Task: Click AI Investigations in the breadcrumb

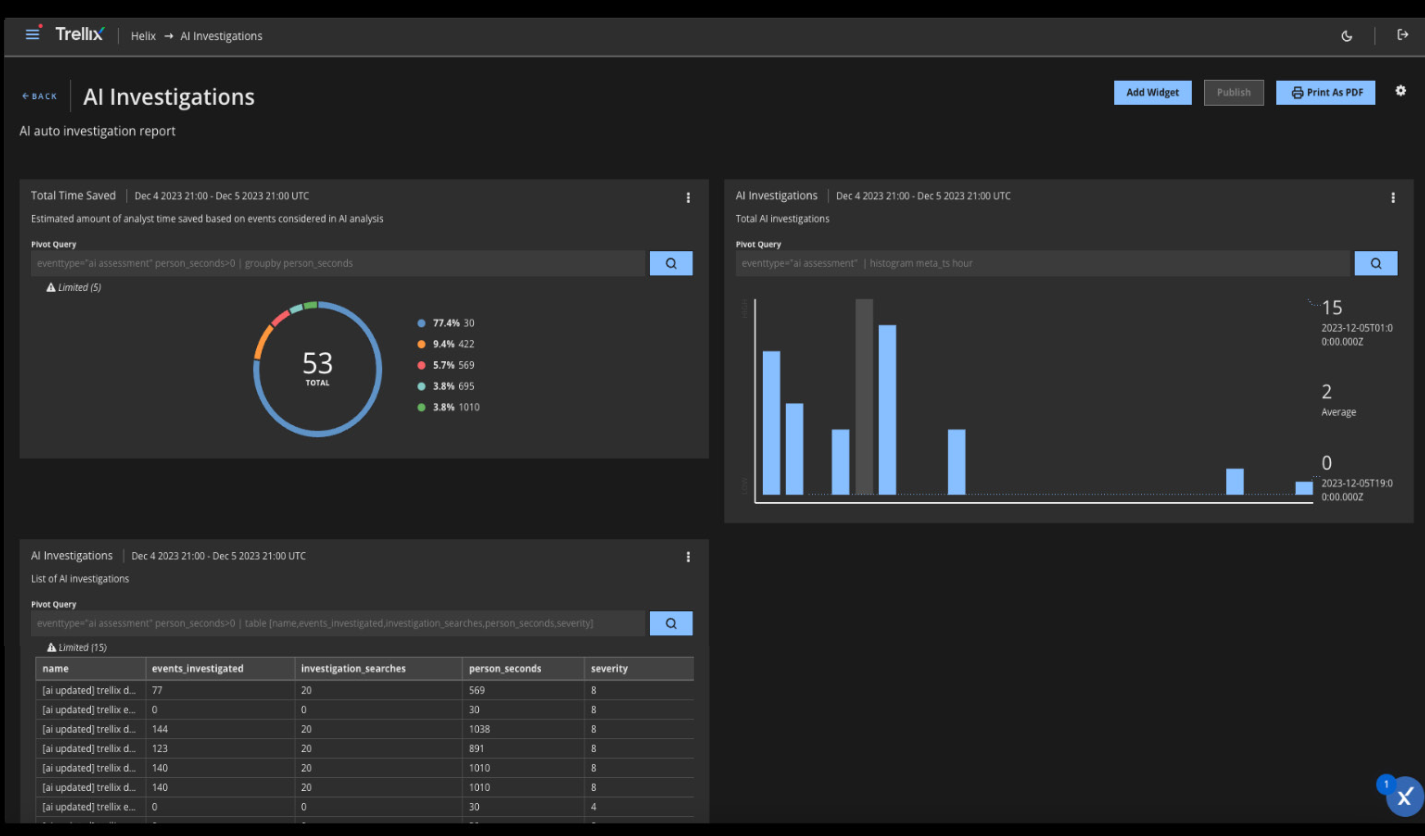Action: point(221,36)
